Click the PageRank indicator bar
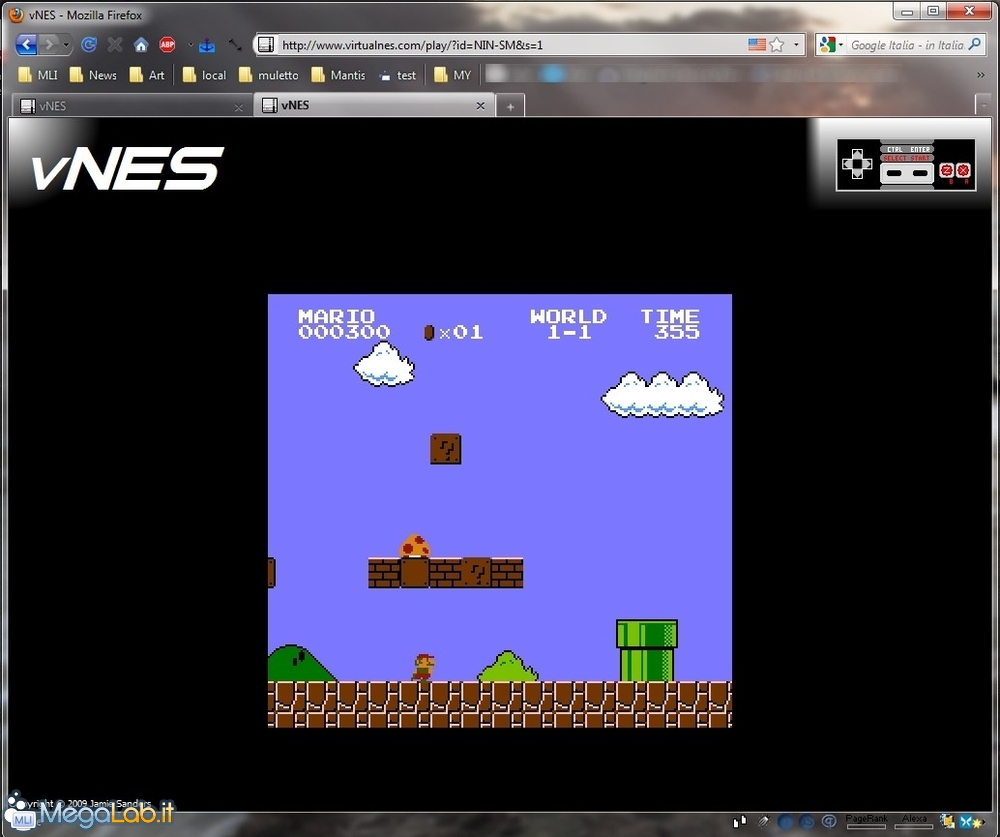The height and width of the screenshot is (837, 1000). pos(866,822)
